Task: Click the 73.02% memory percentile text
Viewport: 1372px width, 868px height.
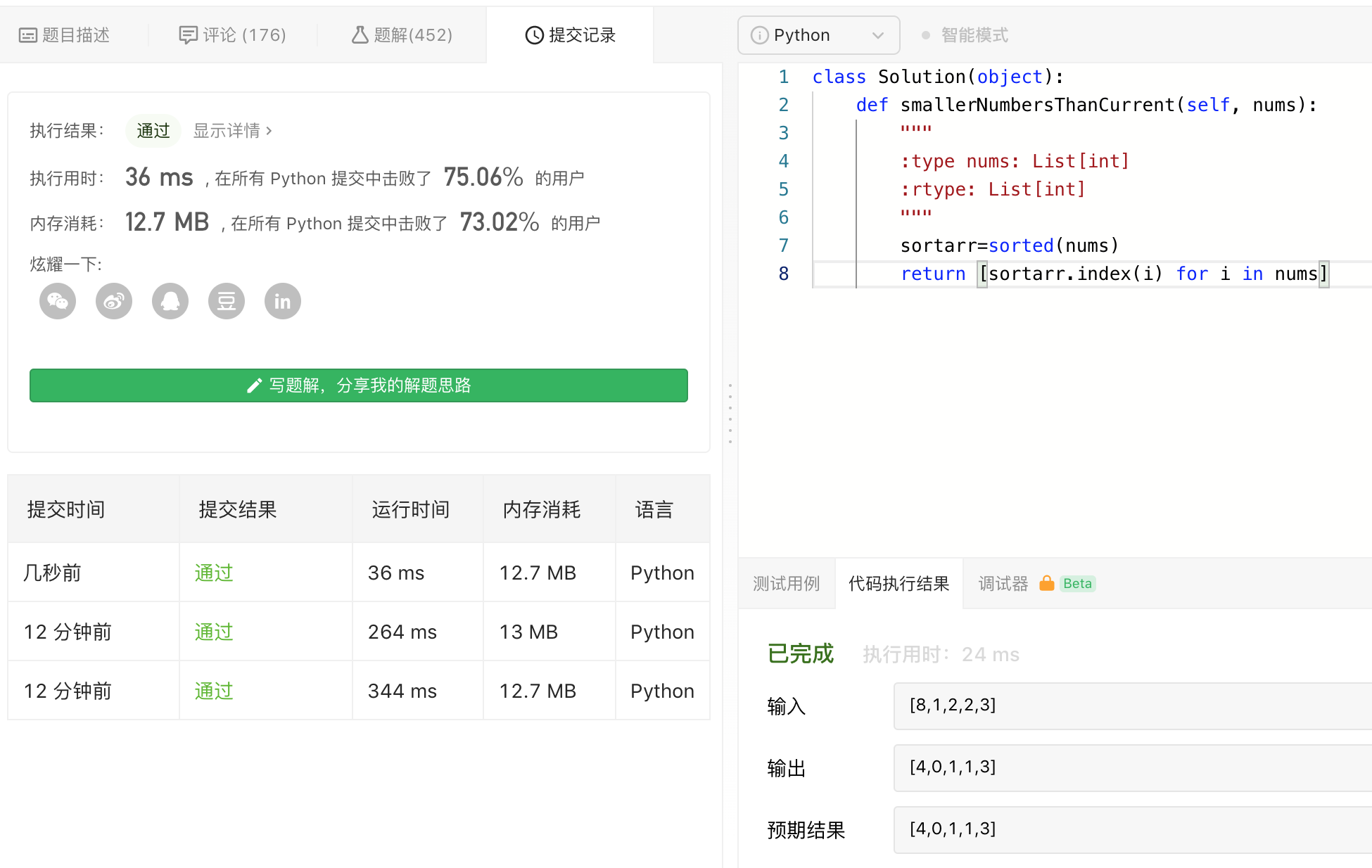Action: 500,222
